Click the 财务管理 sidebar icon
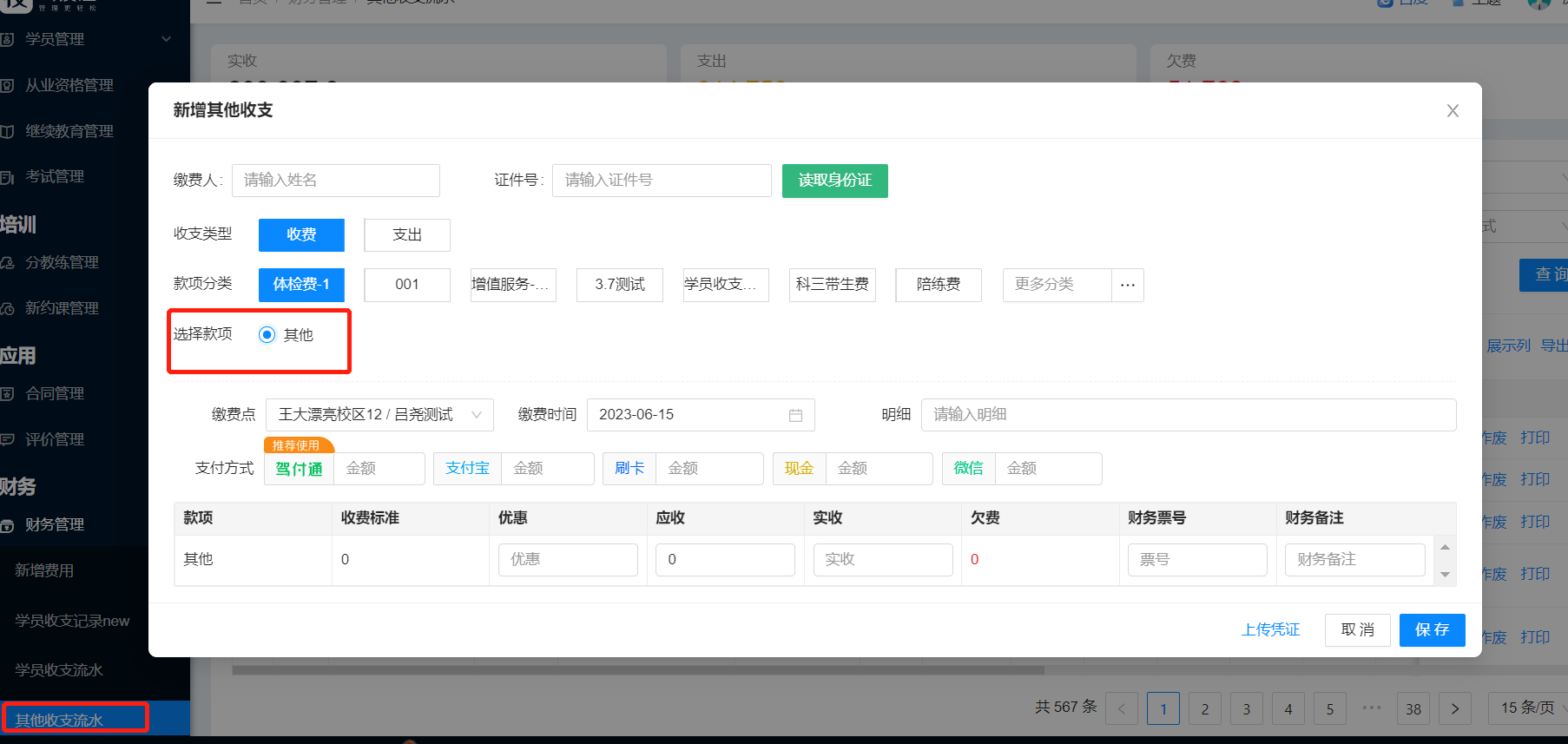 click(x=7, y=524)
